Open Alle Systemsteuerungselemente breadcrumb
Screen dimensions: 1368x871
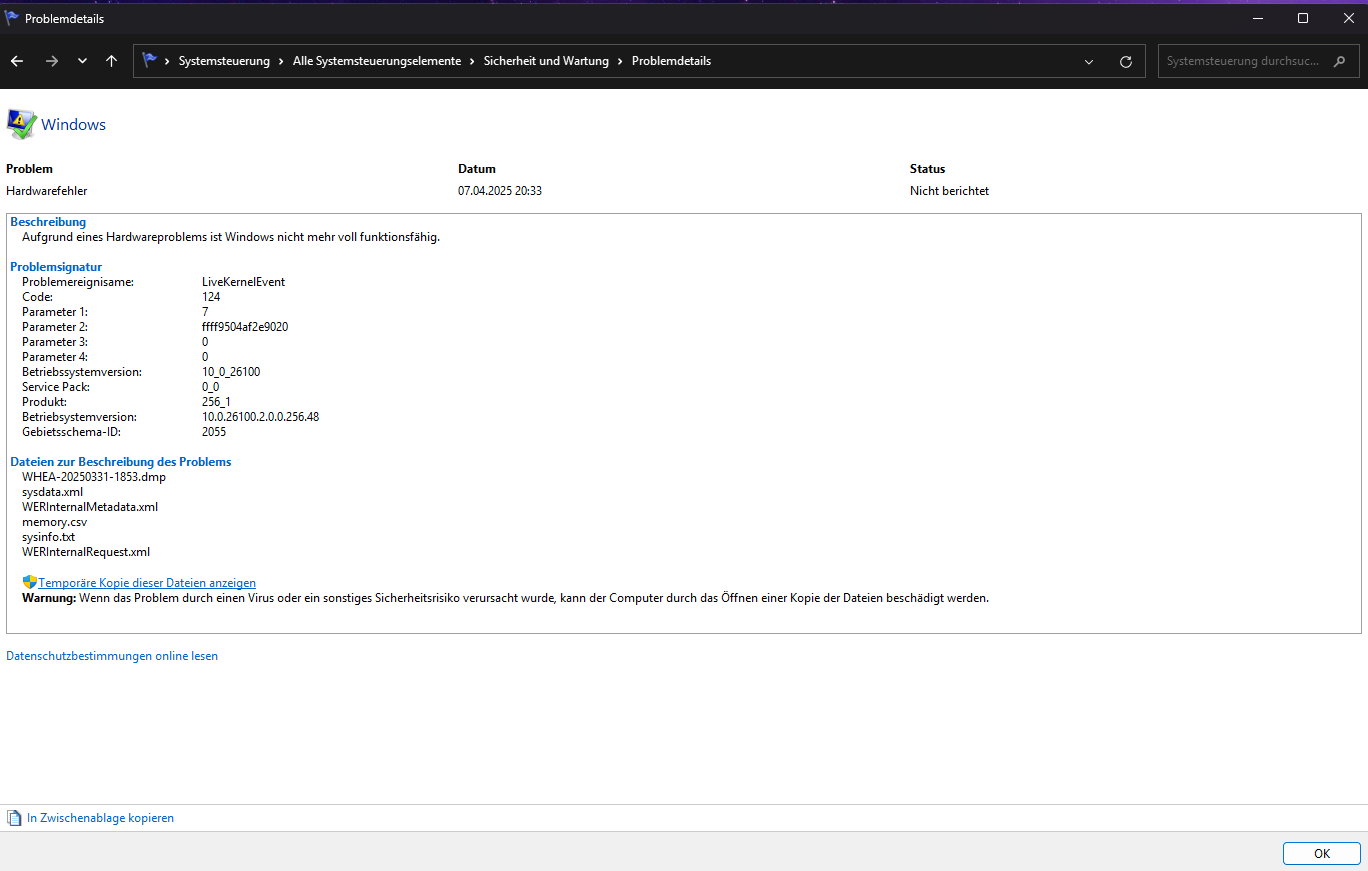[x=377, y=61]
